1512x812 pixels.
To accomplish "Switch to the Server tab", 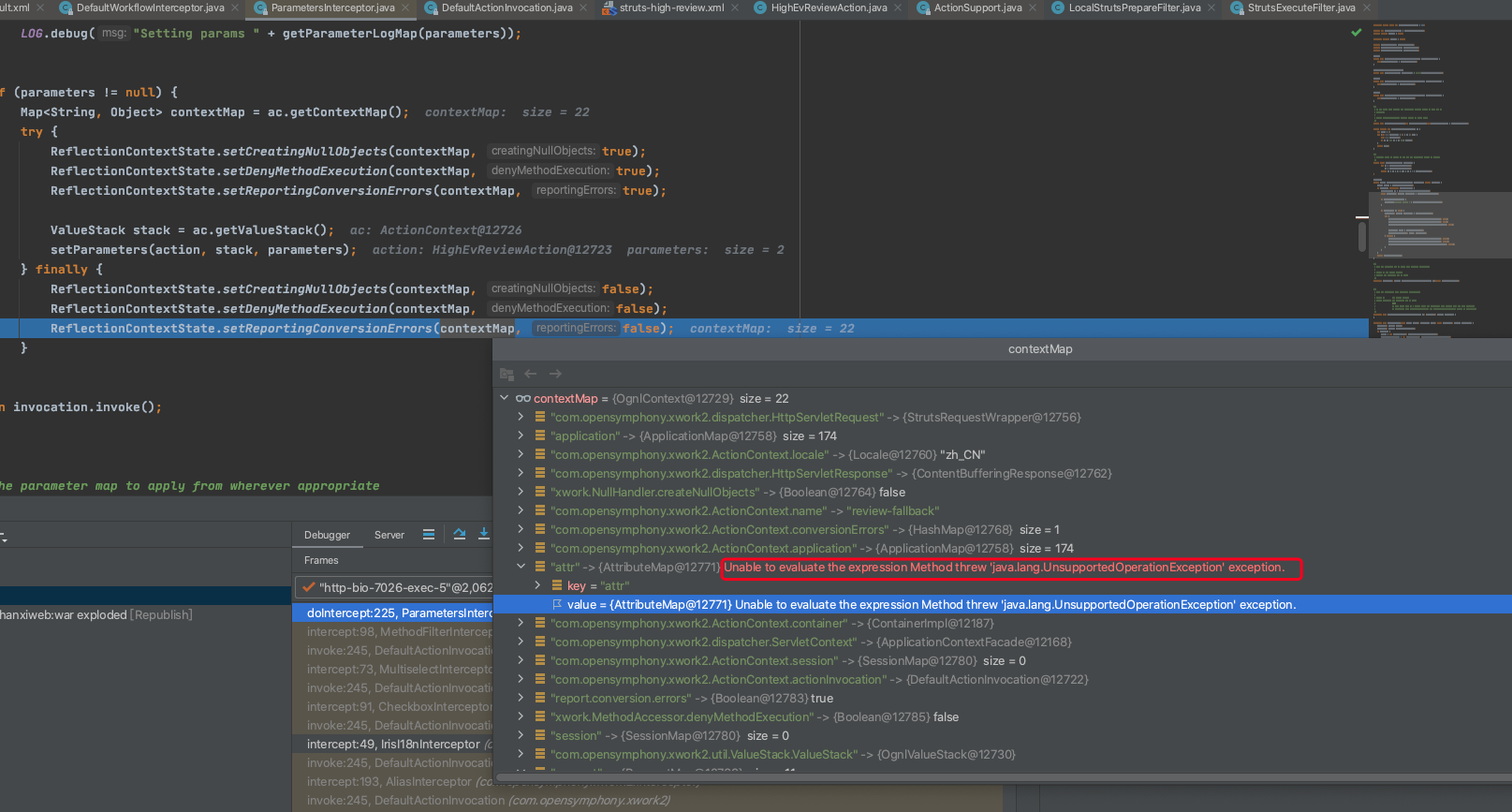I will pyautogui.click(x=389, y=535).
